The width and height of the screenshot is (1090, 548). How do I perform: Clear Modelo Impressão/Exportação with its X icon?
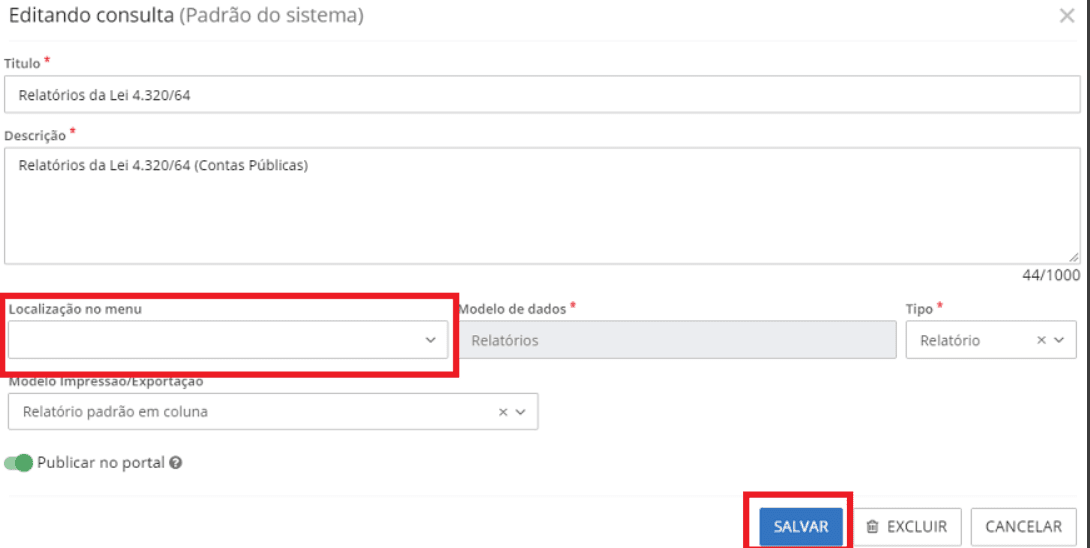(503, 412)
